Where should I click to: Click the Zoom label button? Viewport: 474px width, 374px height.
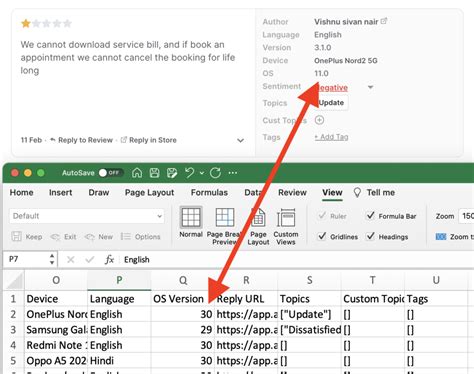point(445,216)
